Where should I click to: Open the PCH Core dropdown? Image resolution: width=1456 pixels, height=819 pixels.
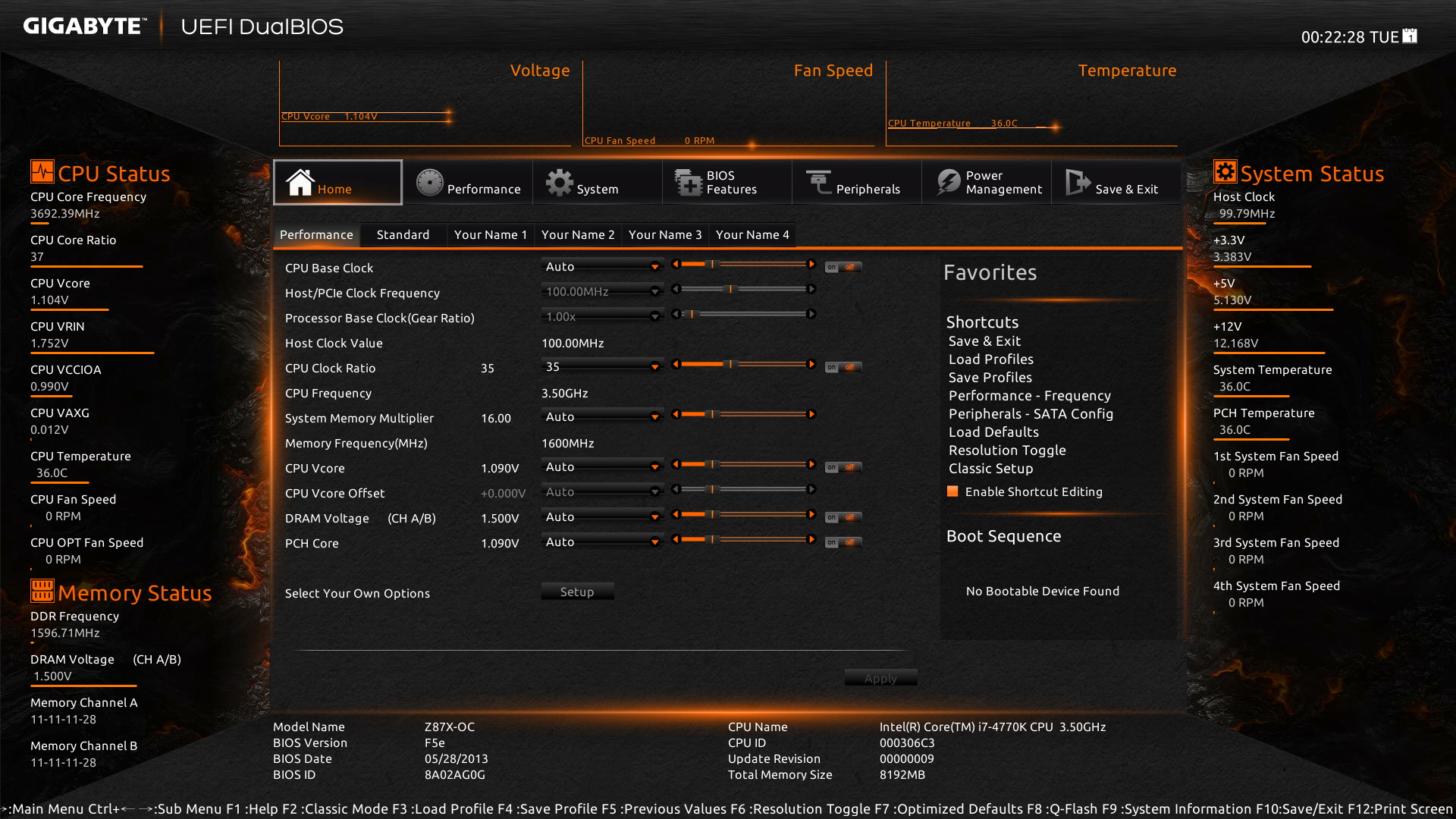point(602,541)
